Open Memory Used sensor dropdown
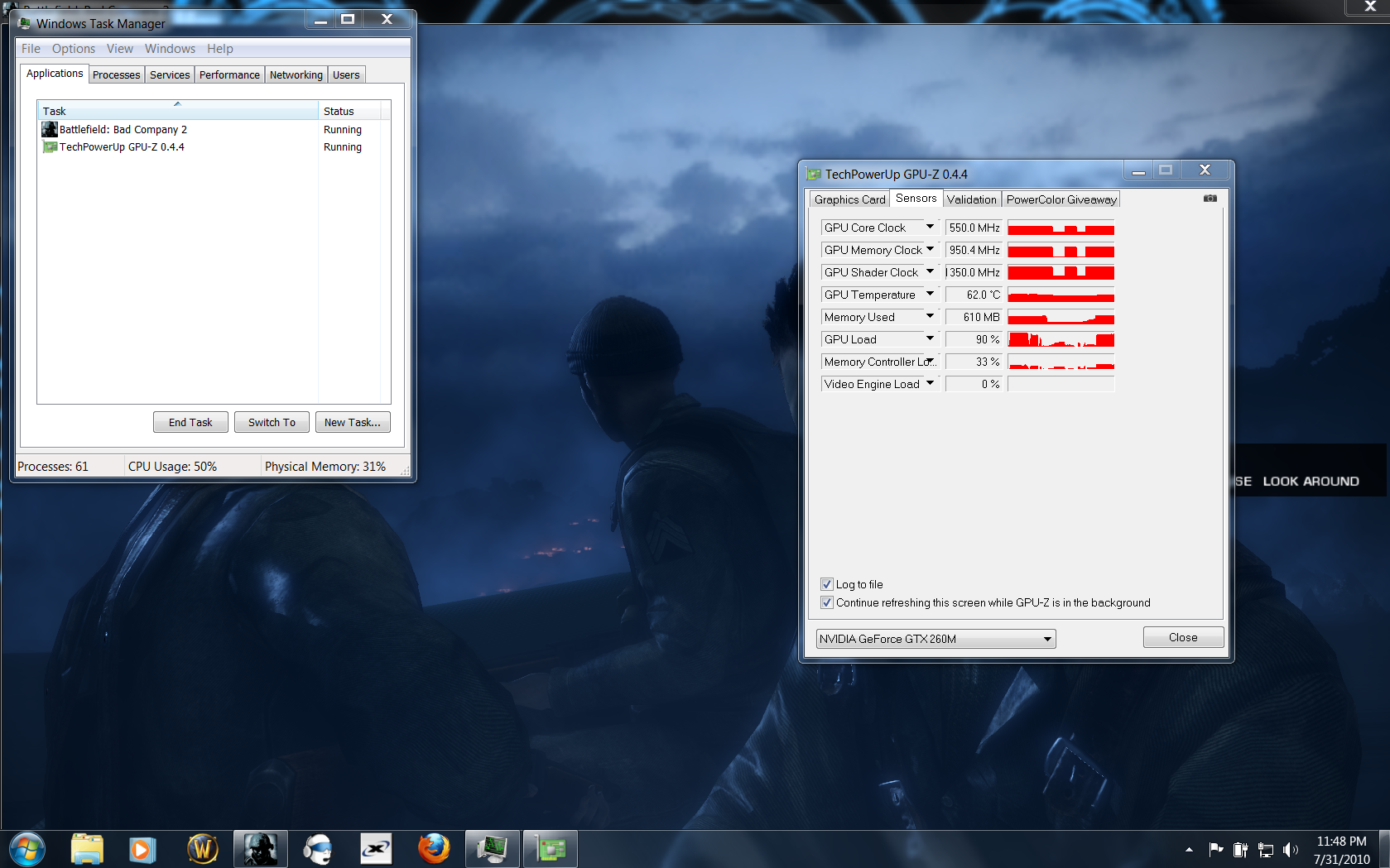This screenshot has height=868, width=1390. [930, 317]
